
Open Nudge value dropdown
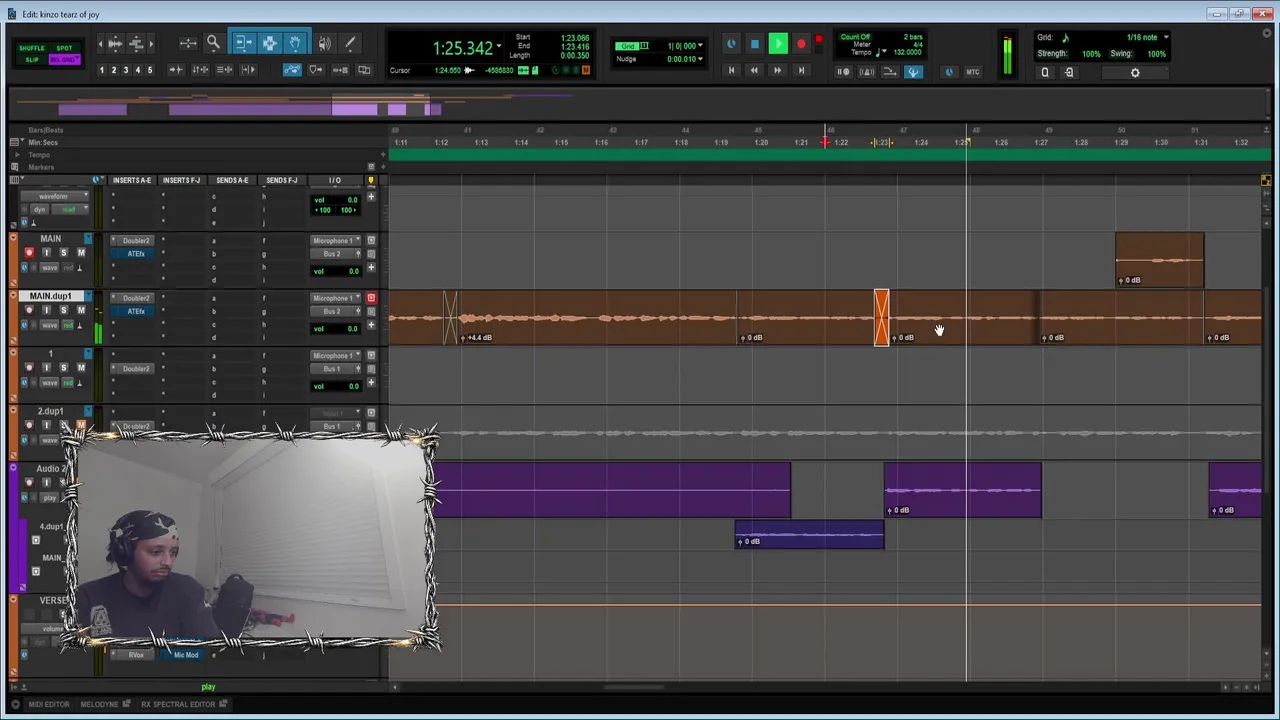pyautogui.click(x=700, y=59)
